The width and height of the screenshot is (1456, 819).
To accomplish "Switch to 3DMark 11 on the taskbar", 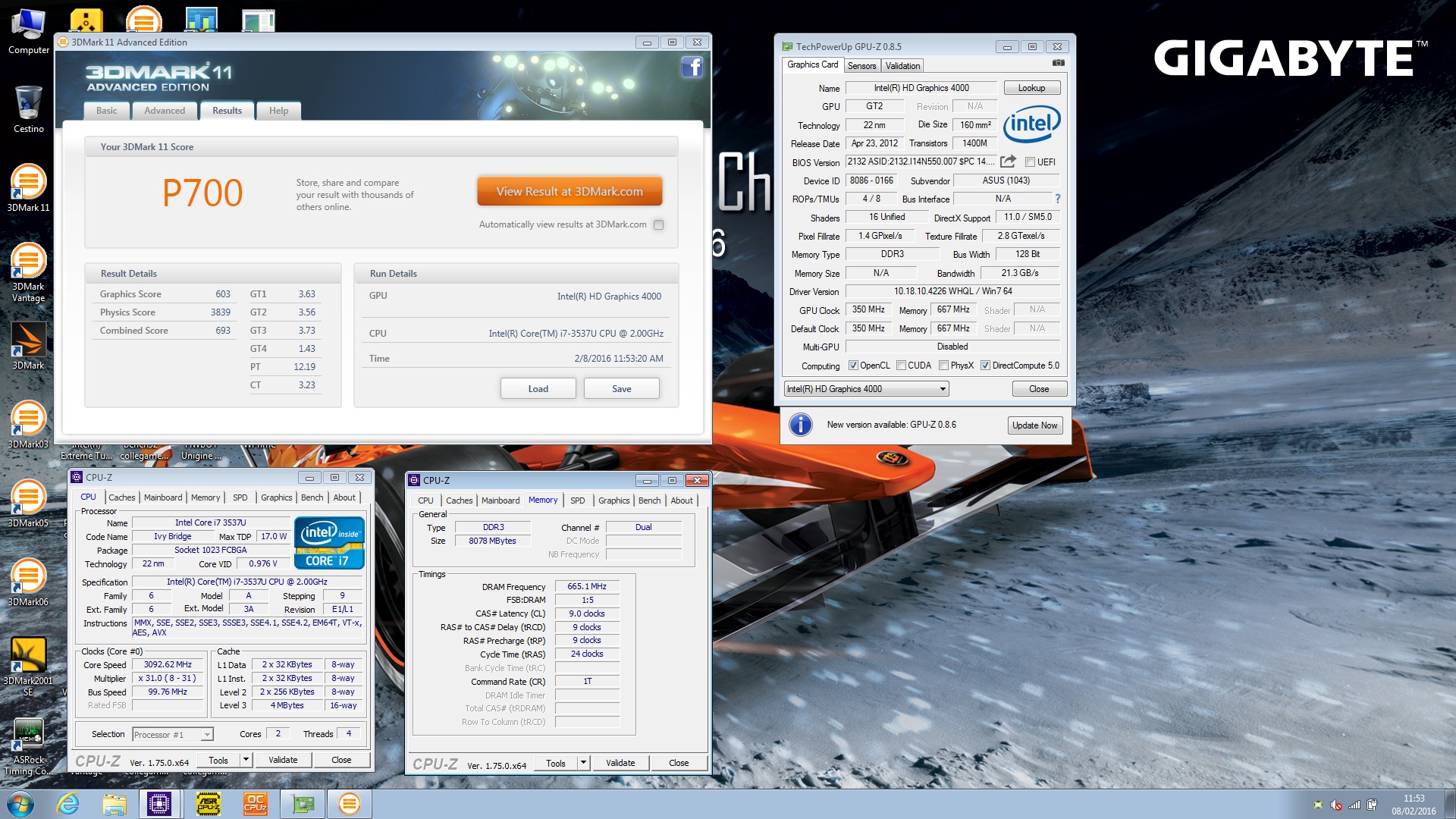I will tap(350, 804).
